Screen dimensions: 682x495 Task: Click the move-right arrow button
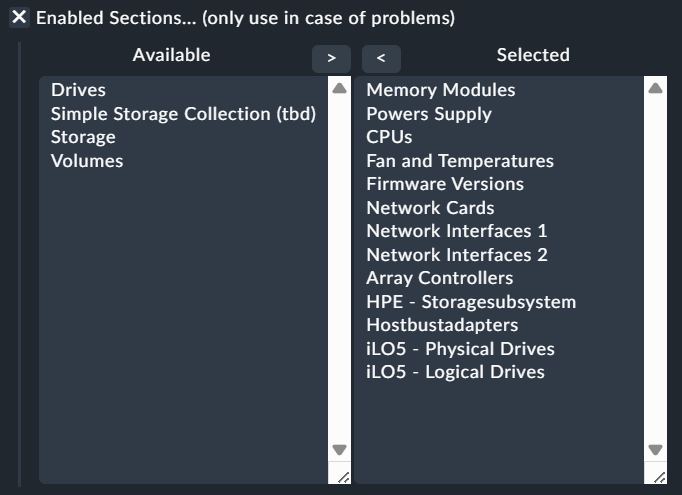pos(331,58)
